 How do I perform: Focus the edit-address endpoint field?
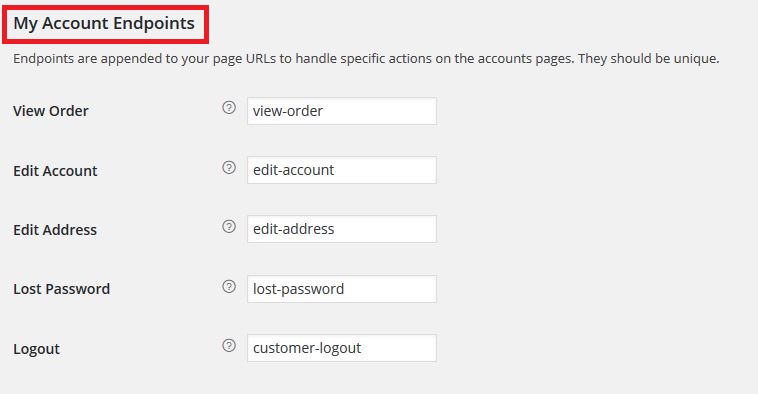point(342,229)
